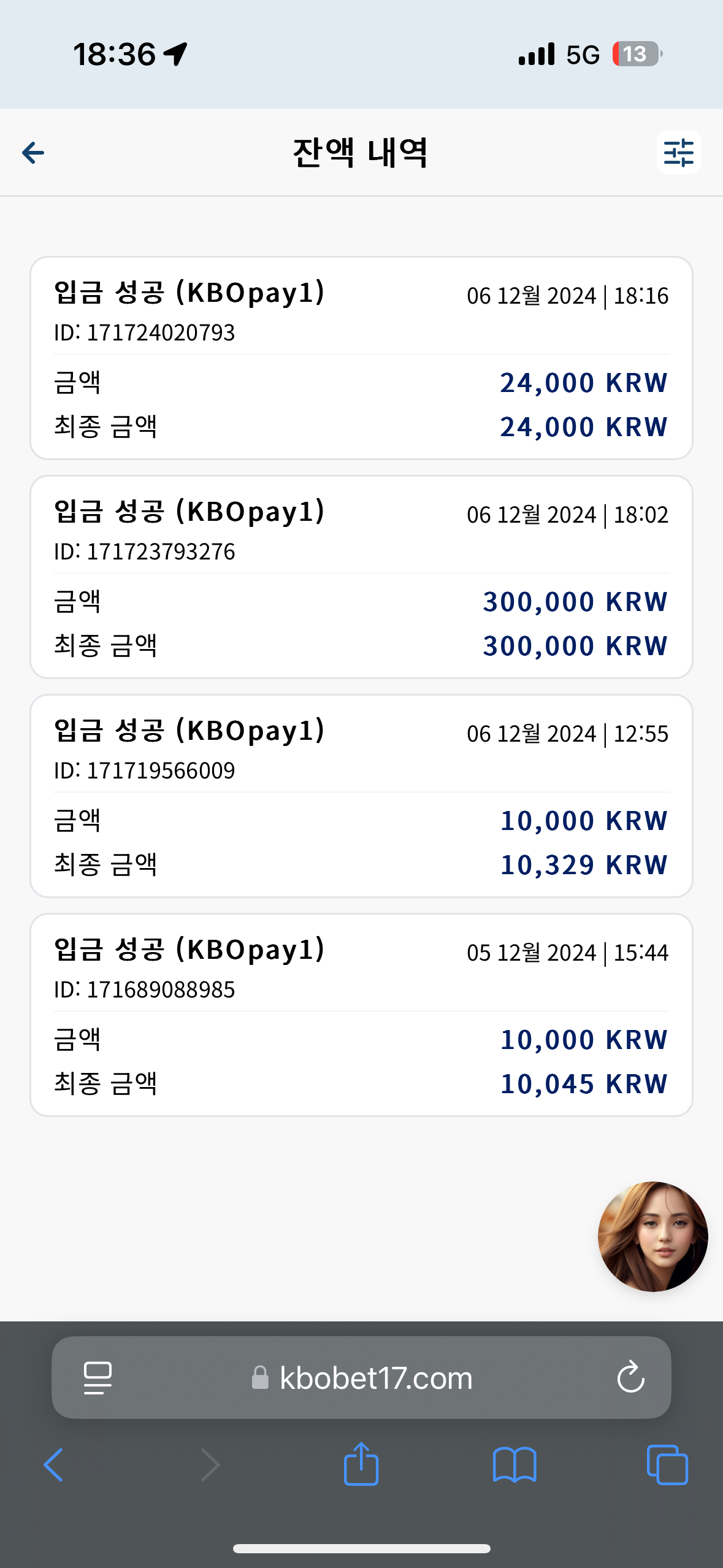Reload the page in Safari
This screenshot has width=723, height=1568.
coord(630,1378)
